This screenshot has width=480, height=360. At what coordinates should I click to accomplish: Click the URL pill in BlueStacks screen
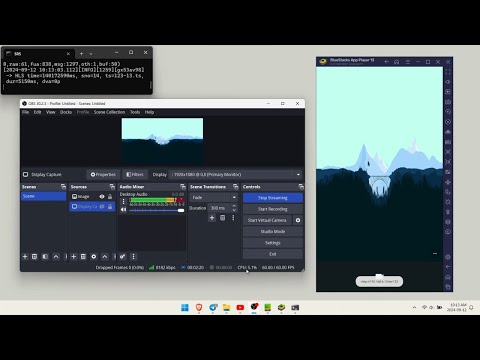point(379,281)
